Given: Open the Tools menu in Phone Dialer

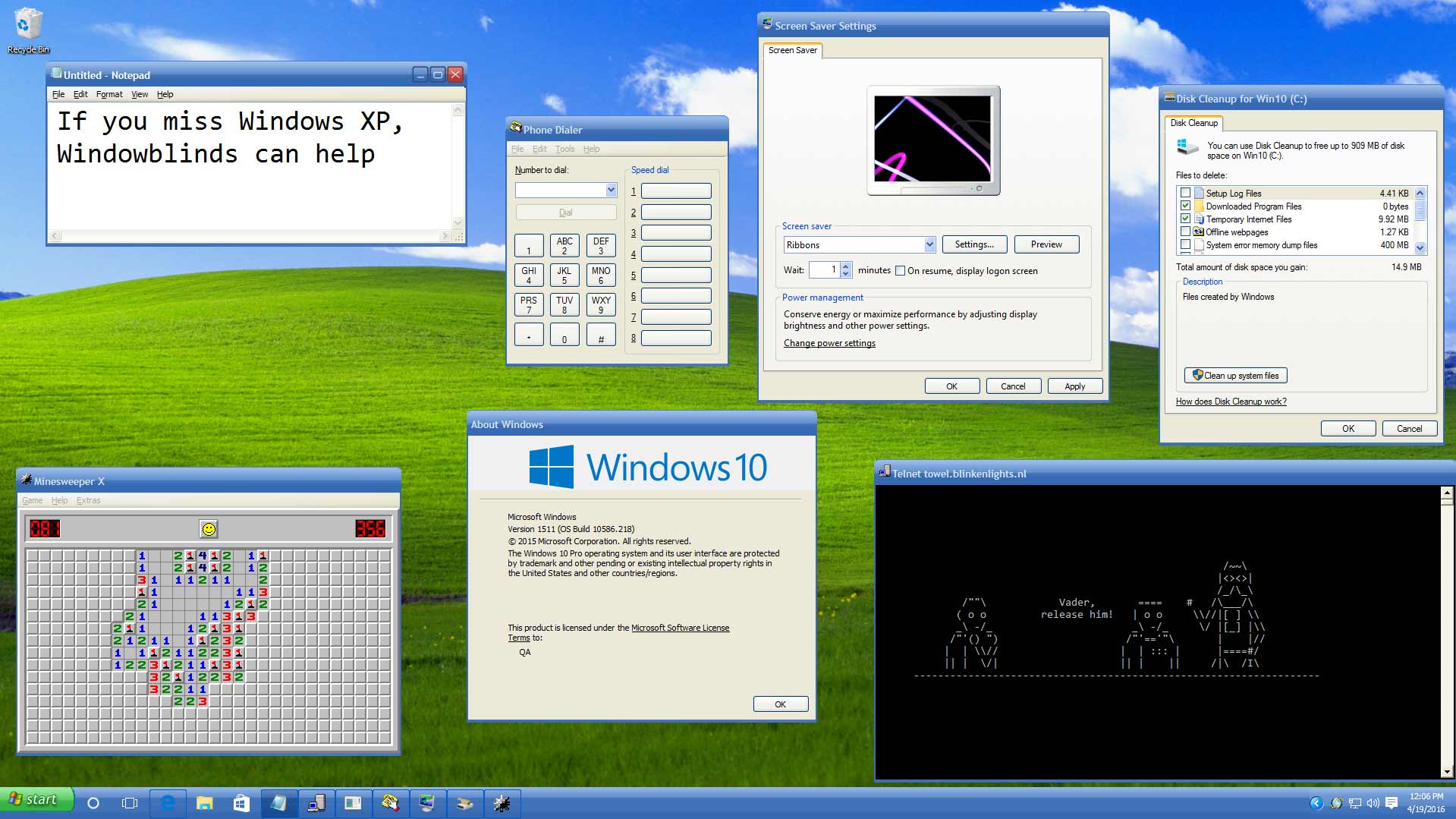Looking at the screenshot, I should click(564, 149).
